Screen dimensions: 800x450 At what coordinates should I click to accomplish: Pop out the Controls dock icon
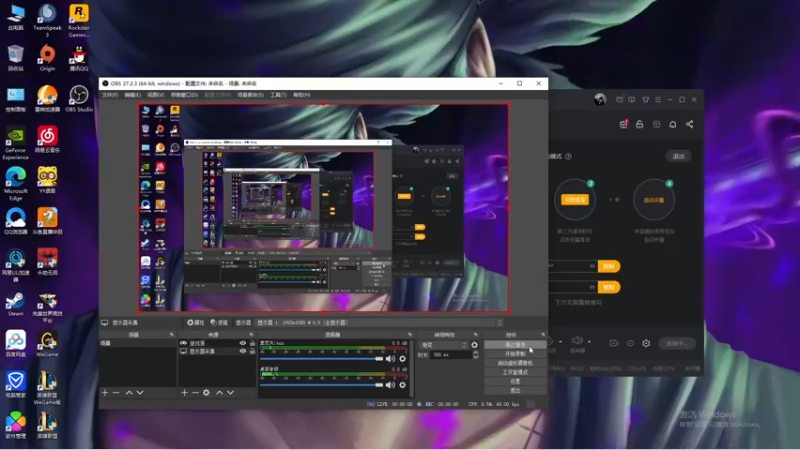point(542,335)
